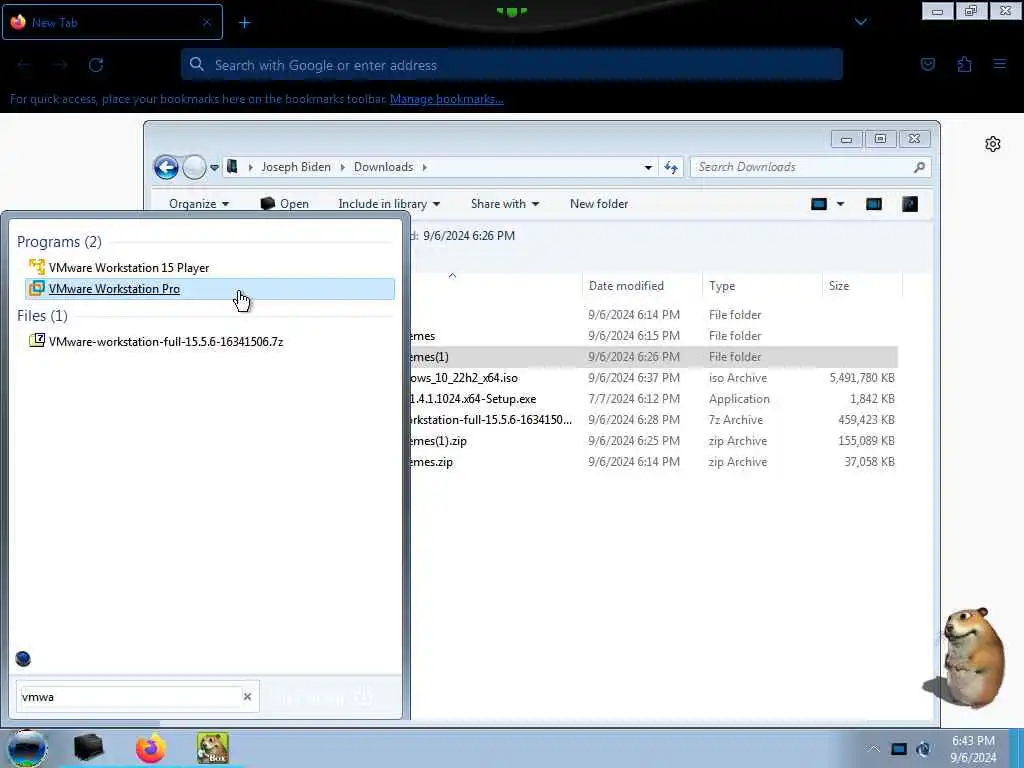1024x768 pixels.
Task: Open the hamster Box taskbar app
Action: pyautogui.click(x=213, y=748)
